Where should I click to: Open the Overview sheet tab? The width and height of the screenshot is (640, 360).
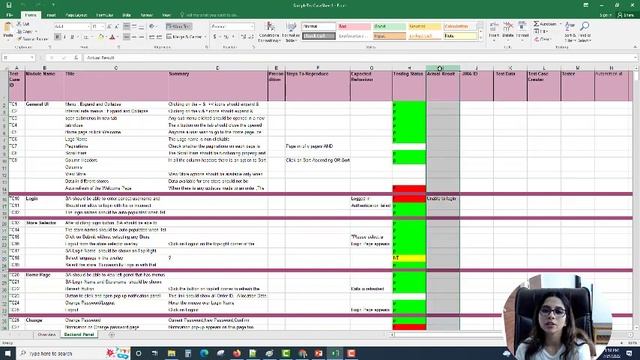[47, 335]
